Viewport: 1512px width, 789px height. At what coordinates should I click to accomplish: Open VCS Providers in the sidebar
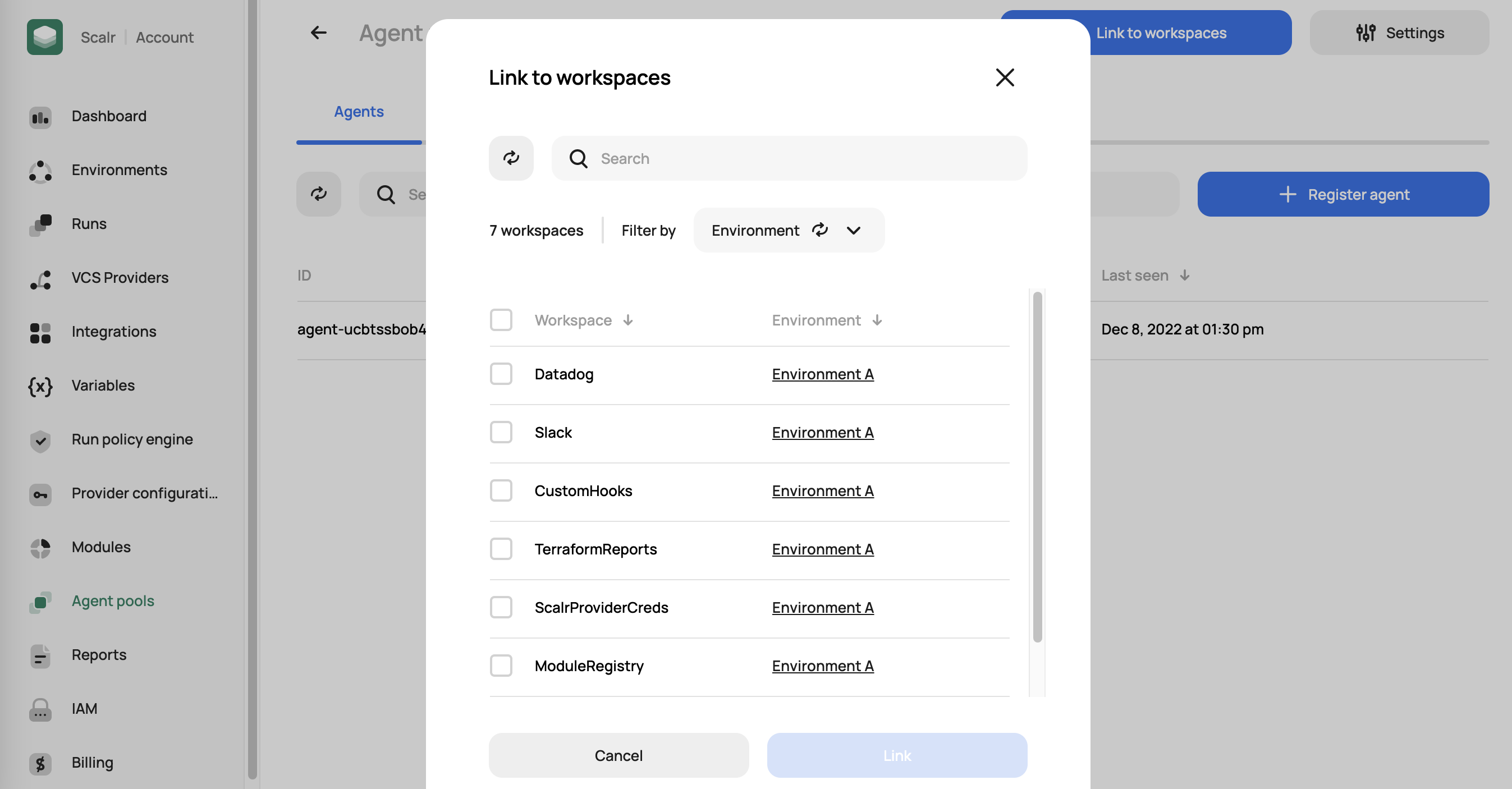pos(120,278)
